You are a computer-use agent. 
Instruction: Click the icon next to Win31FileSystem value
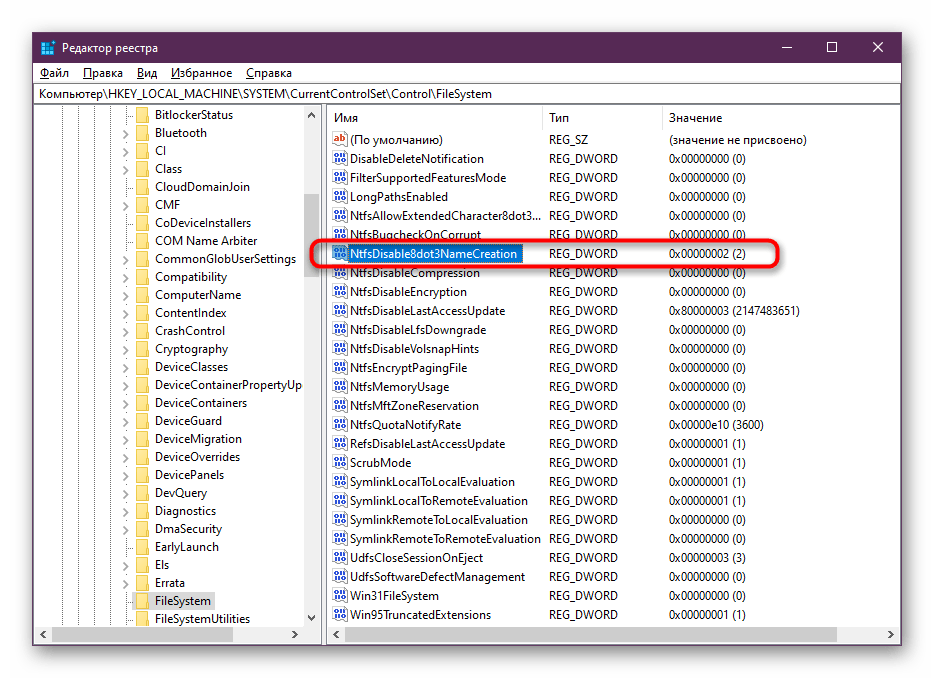point(340,596)
